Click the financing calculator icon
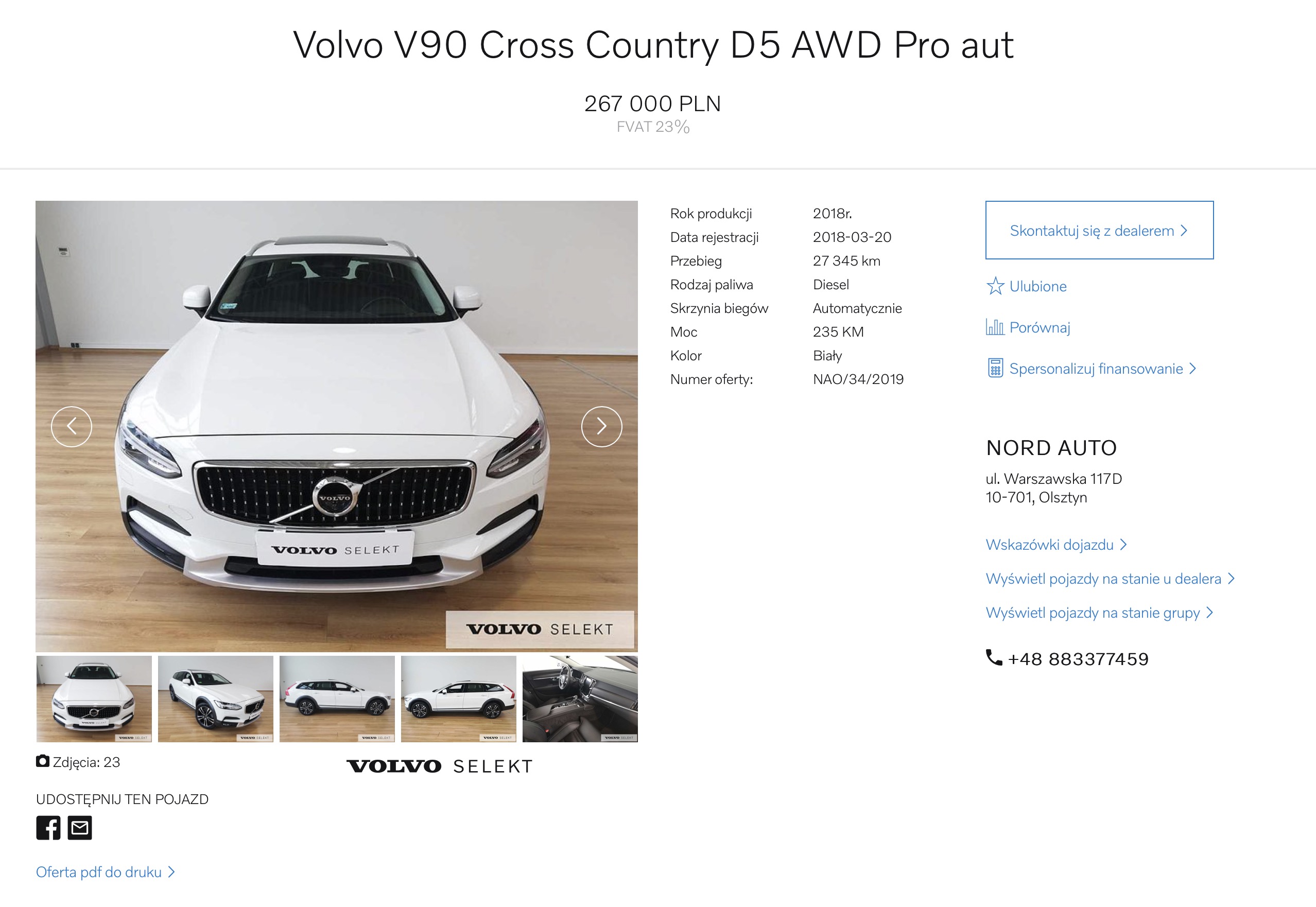 [995, 368]
